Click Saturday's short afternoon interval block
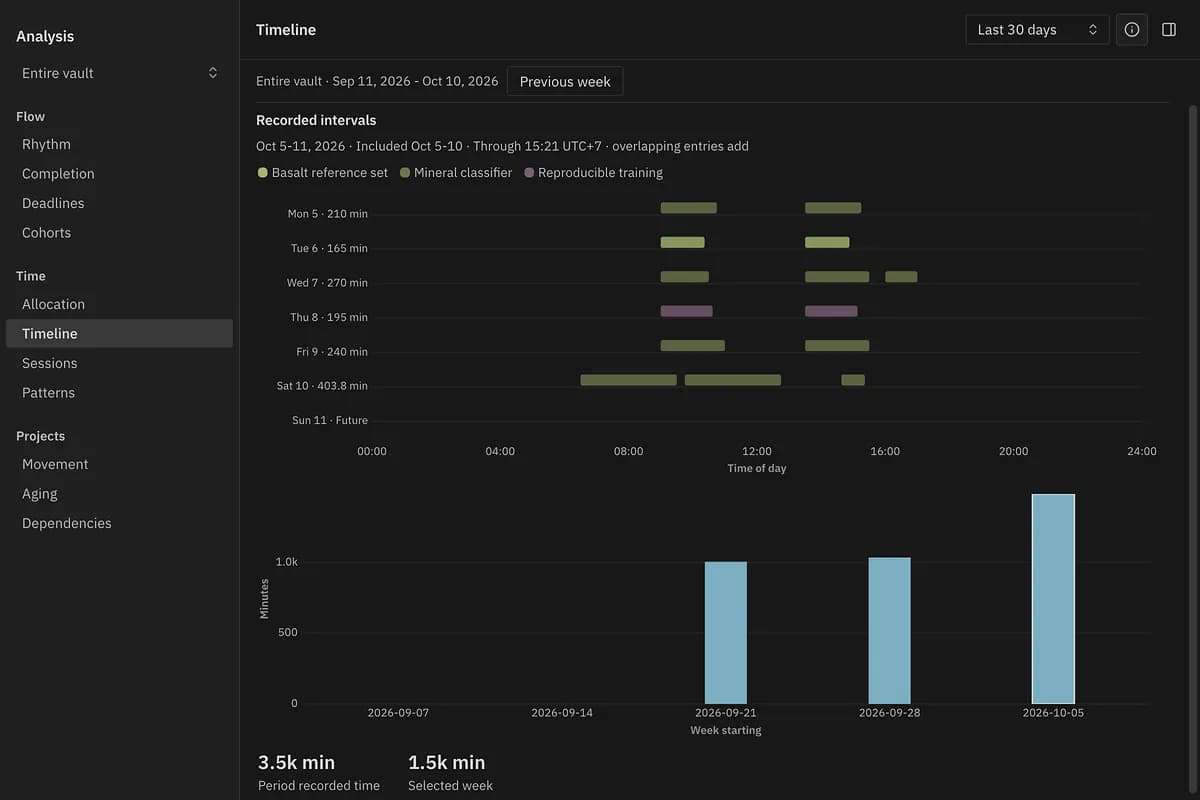This screenshot has height=800, width=1200. (x=853, y=380)
